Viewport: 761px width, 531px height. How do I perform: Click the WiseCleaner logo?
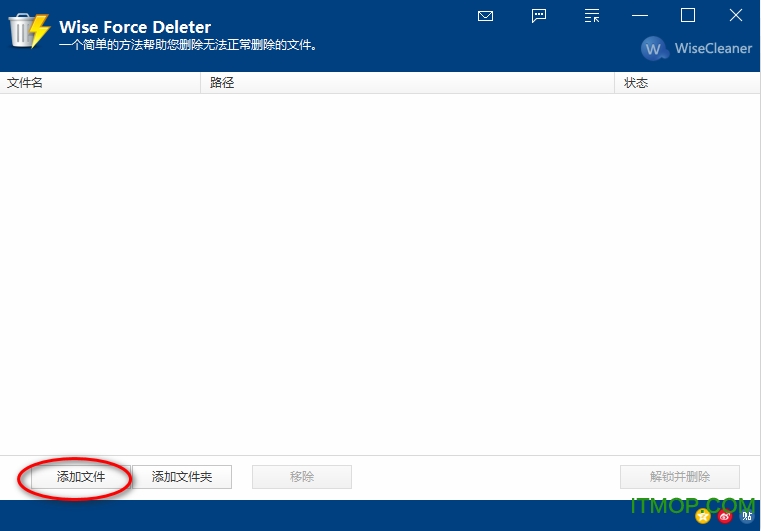coord(696,48)
